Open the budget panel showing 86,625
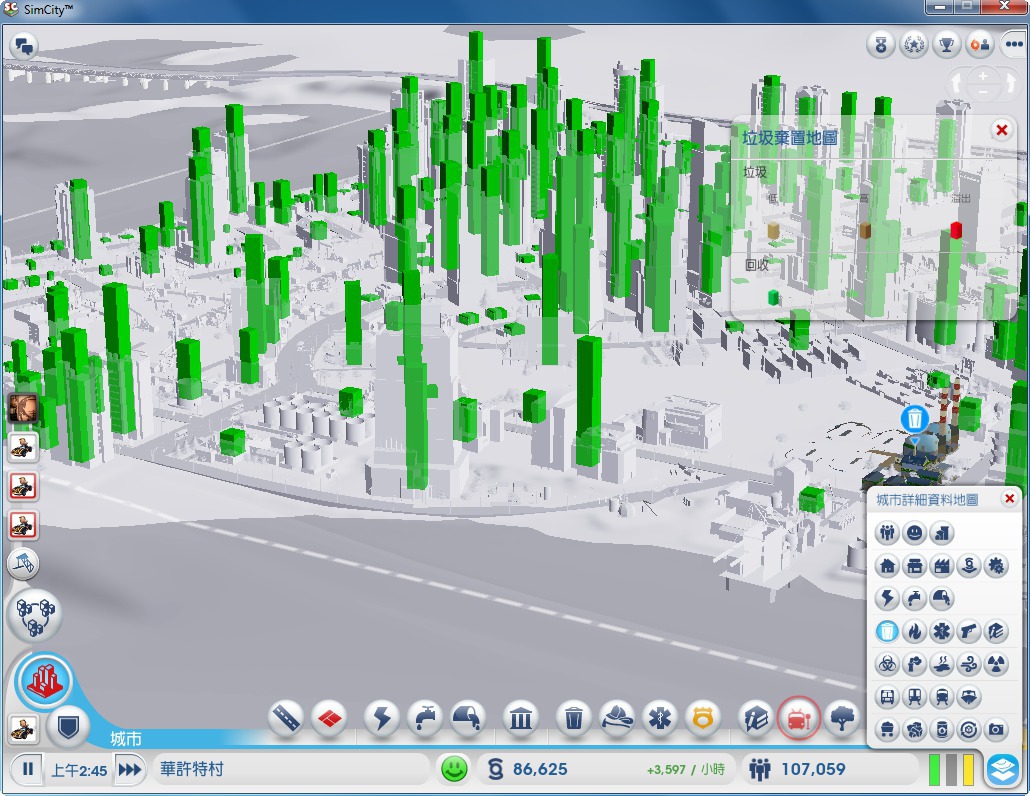The width and height of the screenshot is (1030, 796). coord(540,769)
